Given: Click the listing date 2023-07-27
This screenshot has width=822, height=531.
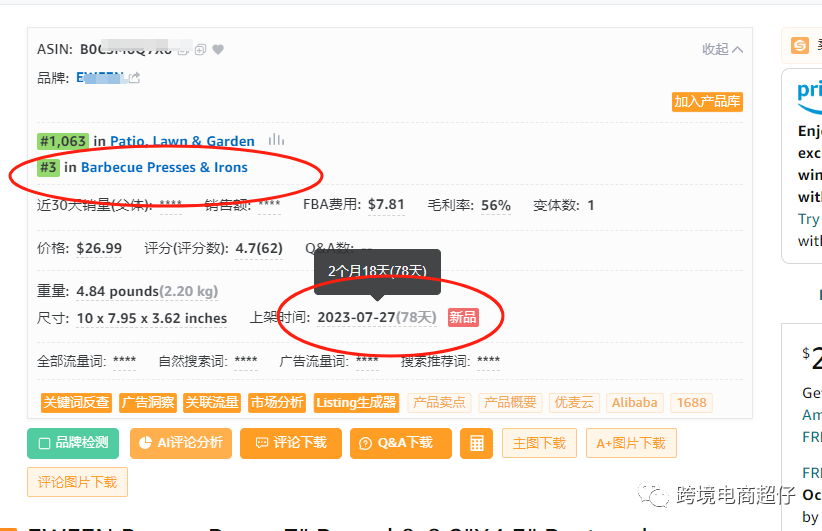Looking at the screenshot, I should pos(356,318).
